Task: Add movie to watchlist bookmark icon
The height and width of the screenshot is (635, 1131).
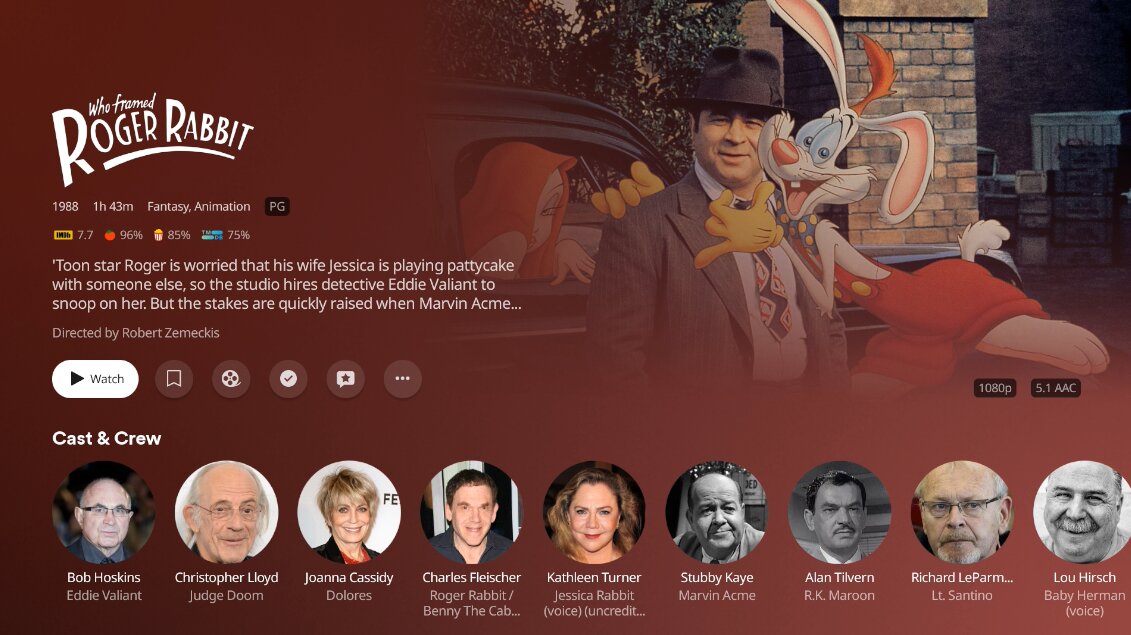Action: (x=174, y=379)
